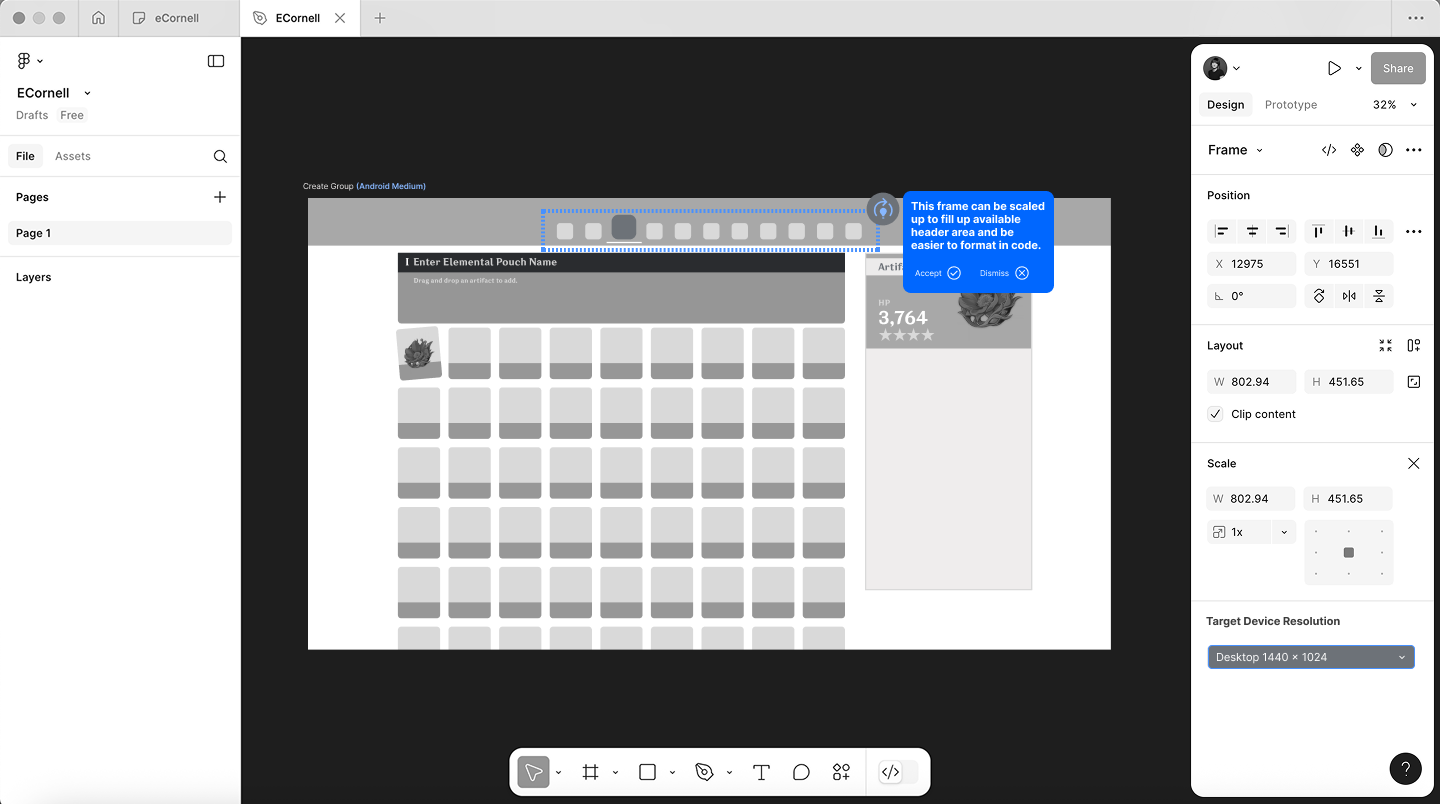Select the Comment tool
Viewport: 1440px width, 804px height.
pyautogui.click(x=801, y=772)
